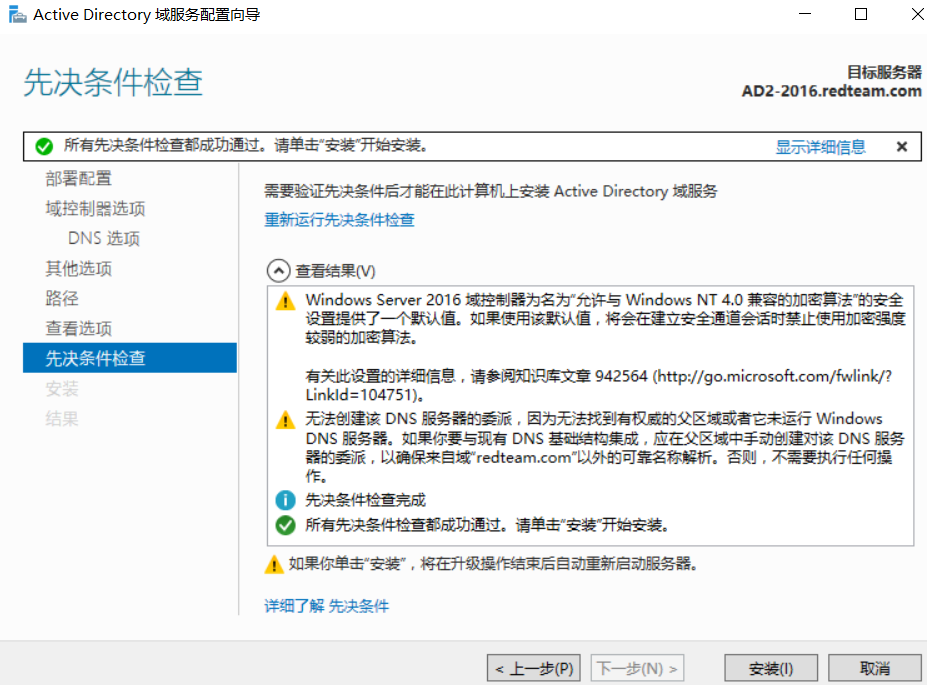Select 查看选项 step
The width and height of the screenshot is (927, 685).
79,328
